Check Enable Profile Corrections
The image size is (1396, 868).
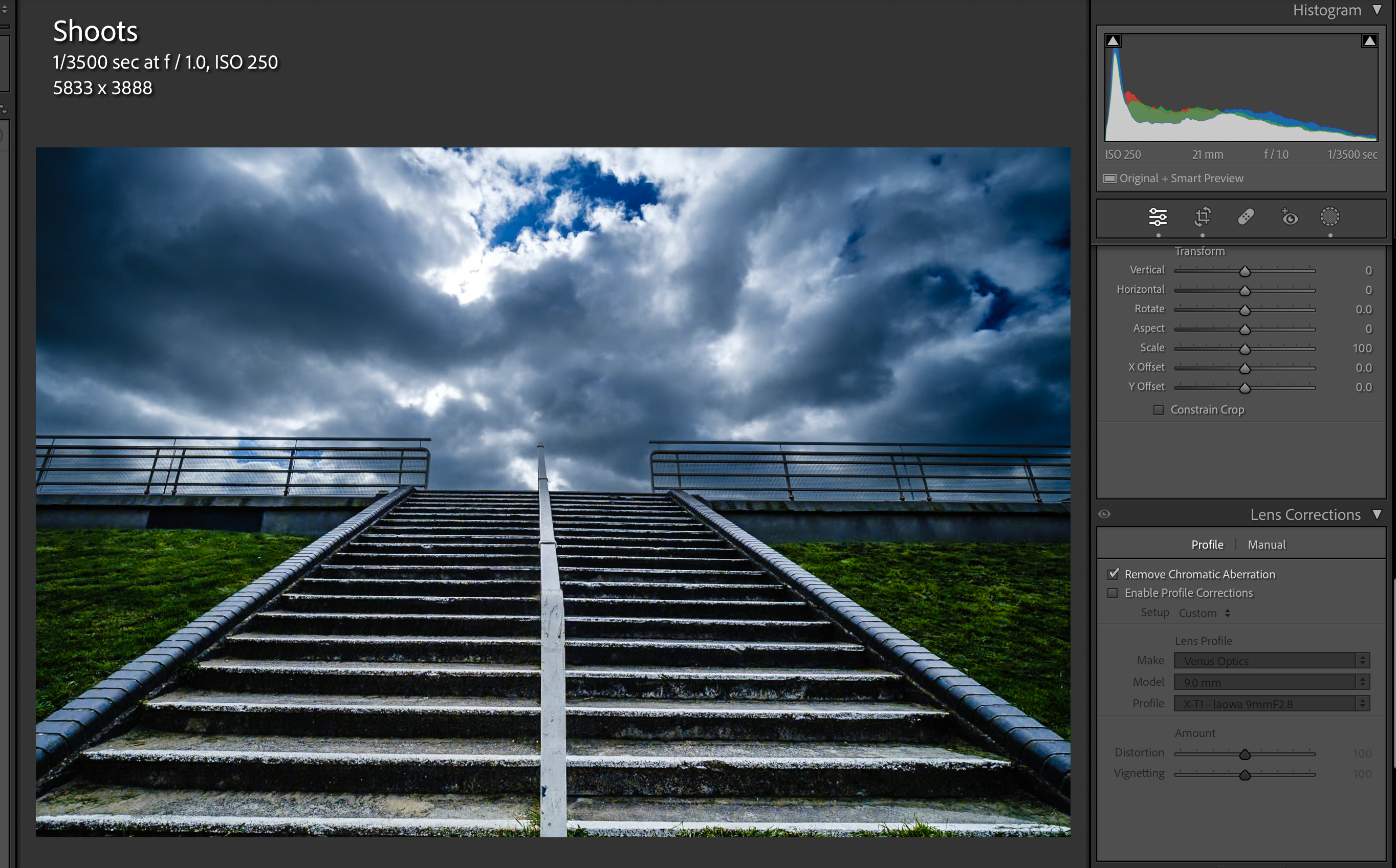(x=1113, y=593)
